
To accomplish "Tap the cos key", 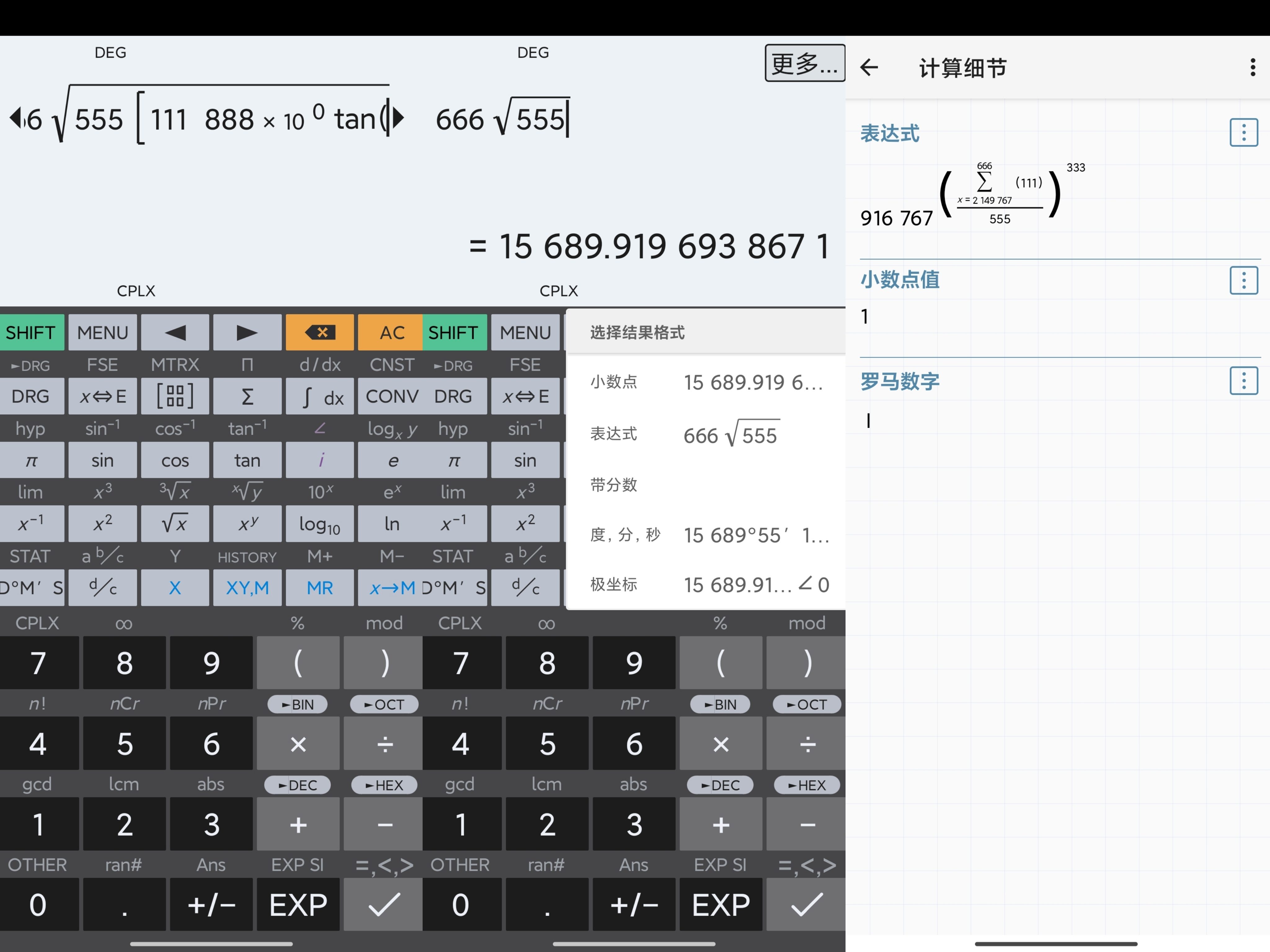I will click(x=175, y=460).
